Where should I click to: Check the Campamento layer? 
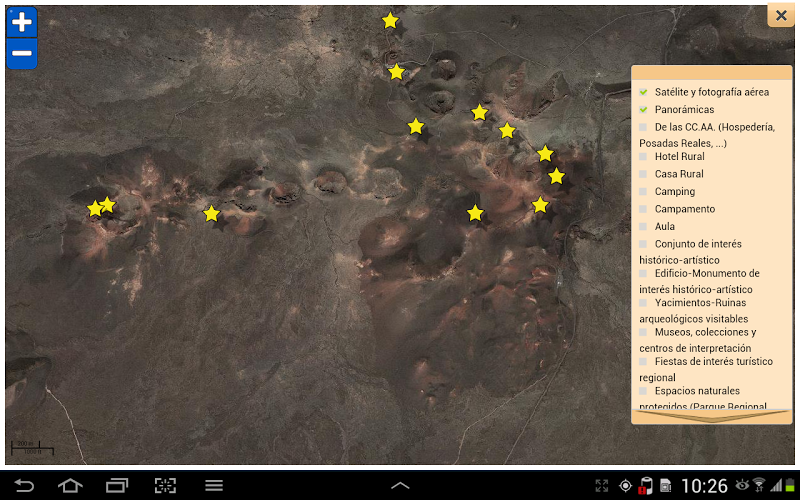click(x=643, y=209)
